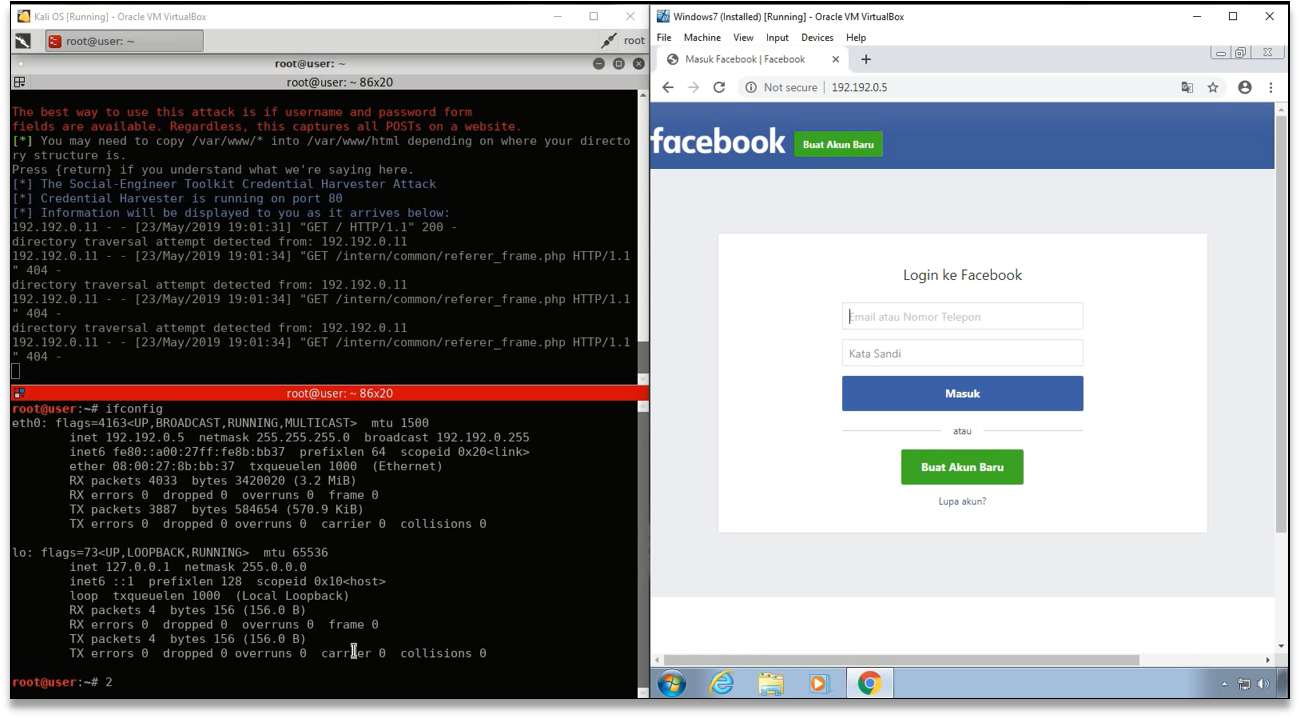Click the facebook logo
Screen dimensions: 1300x719
click(x=718, y=141)
